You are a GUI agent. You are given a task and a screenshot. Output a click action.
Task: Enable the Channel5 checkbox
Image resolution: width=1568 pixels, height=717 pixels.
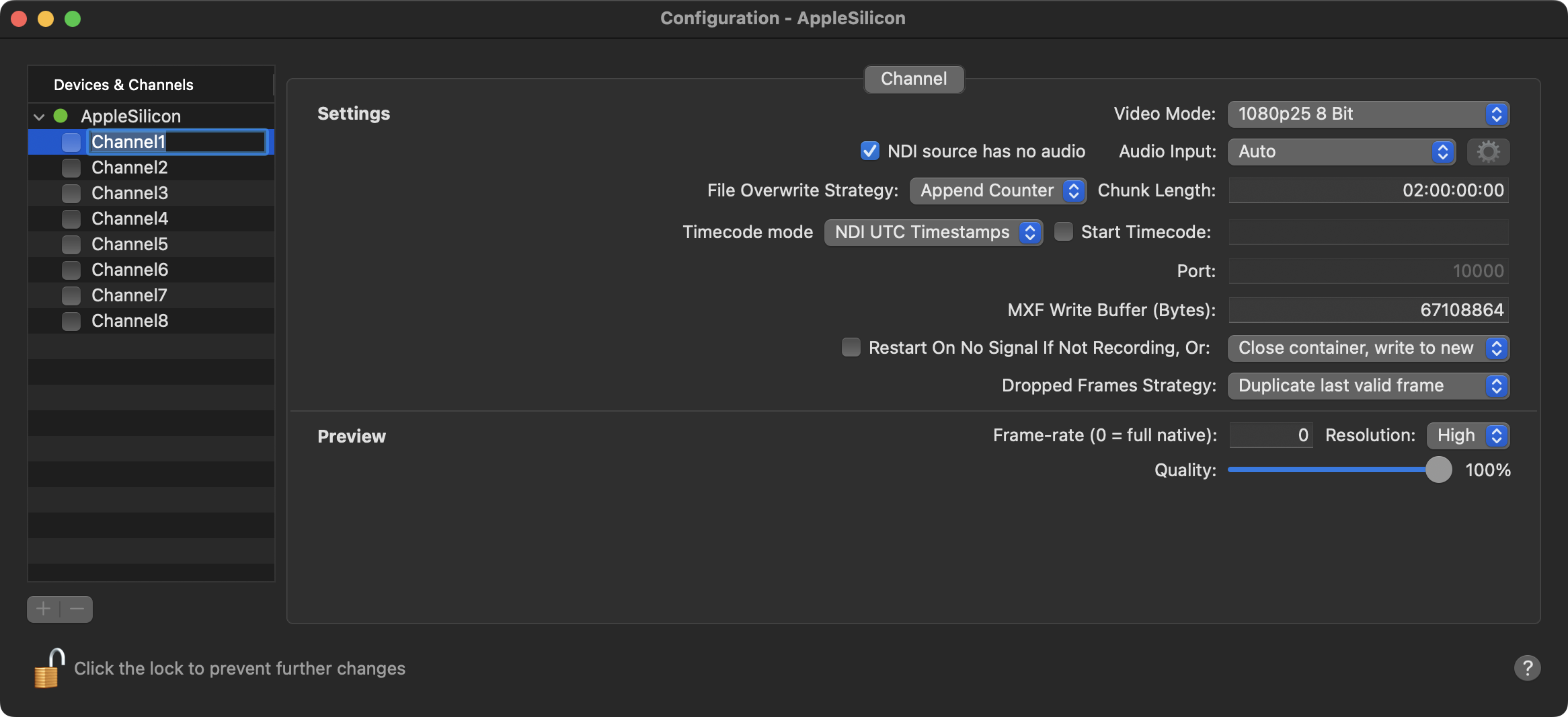(71, 244)
